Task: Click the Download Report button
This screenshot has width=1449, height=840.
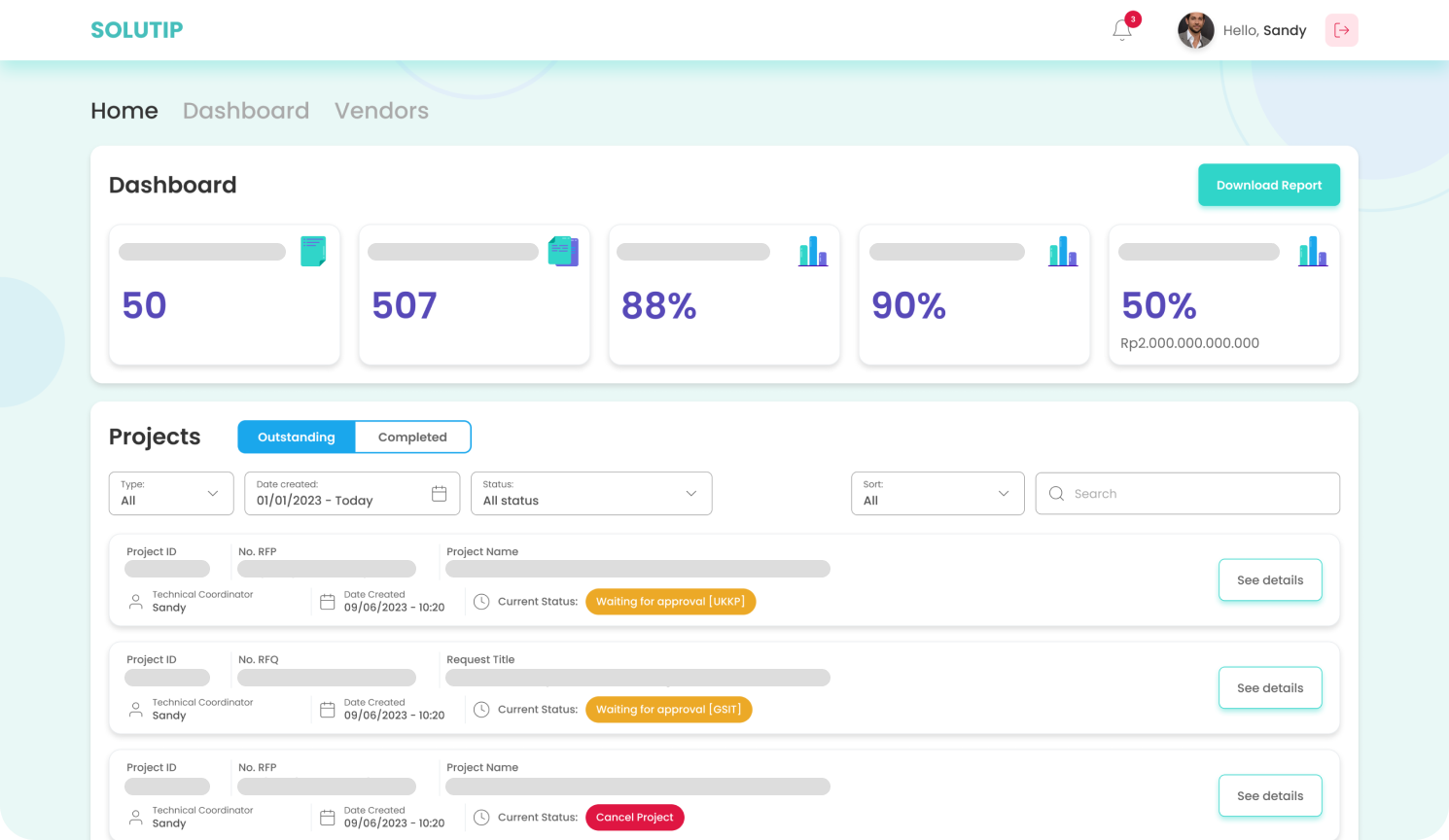Action: 1269,185
